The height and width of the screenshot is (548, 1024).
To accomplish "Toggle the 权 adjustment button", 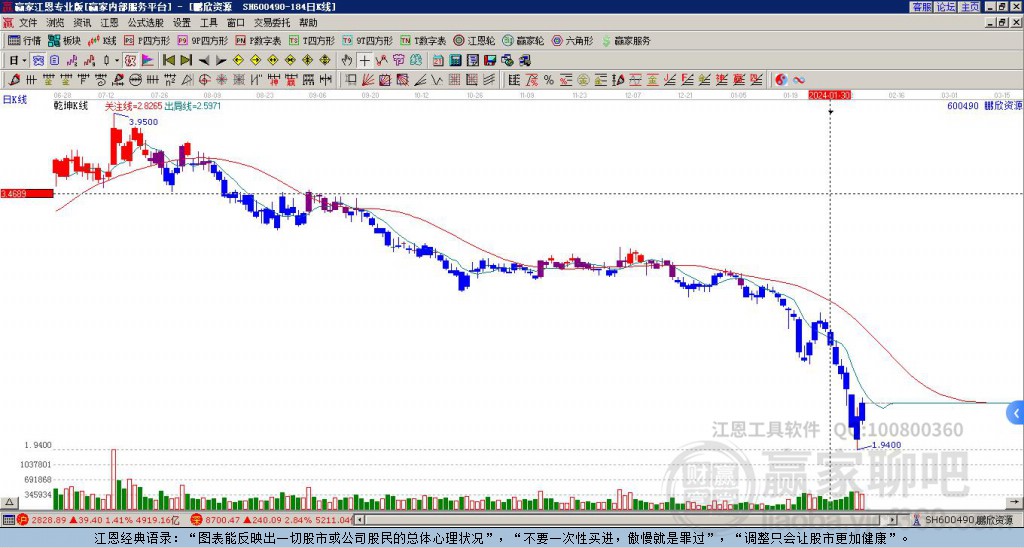I will tap(131, 61).
